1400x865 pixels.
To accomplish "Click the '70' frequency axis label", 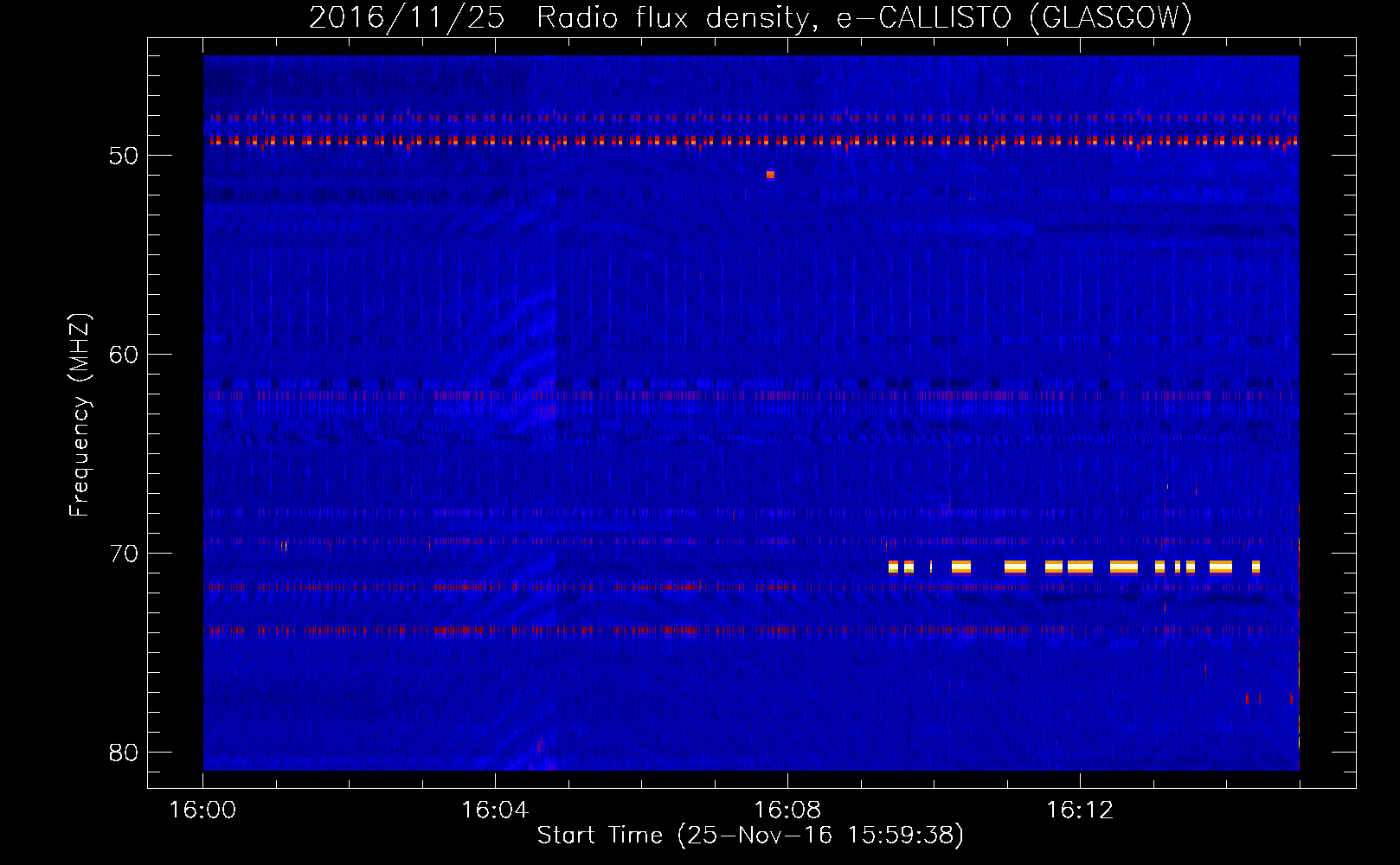I will [124, 554].
